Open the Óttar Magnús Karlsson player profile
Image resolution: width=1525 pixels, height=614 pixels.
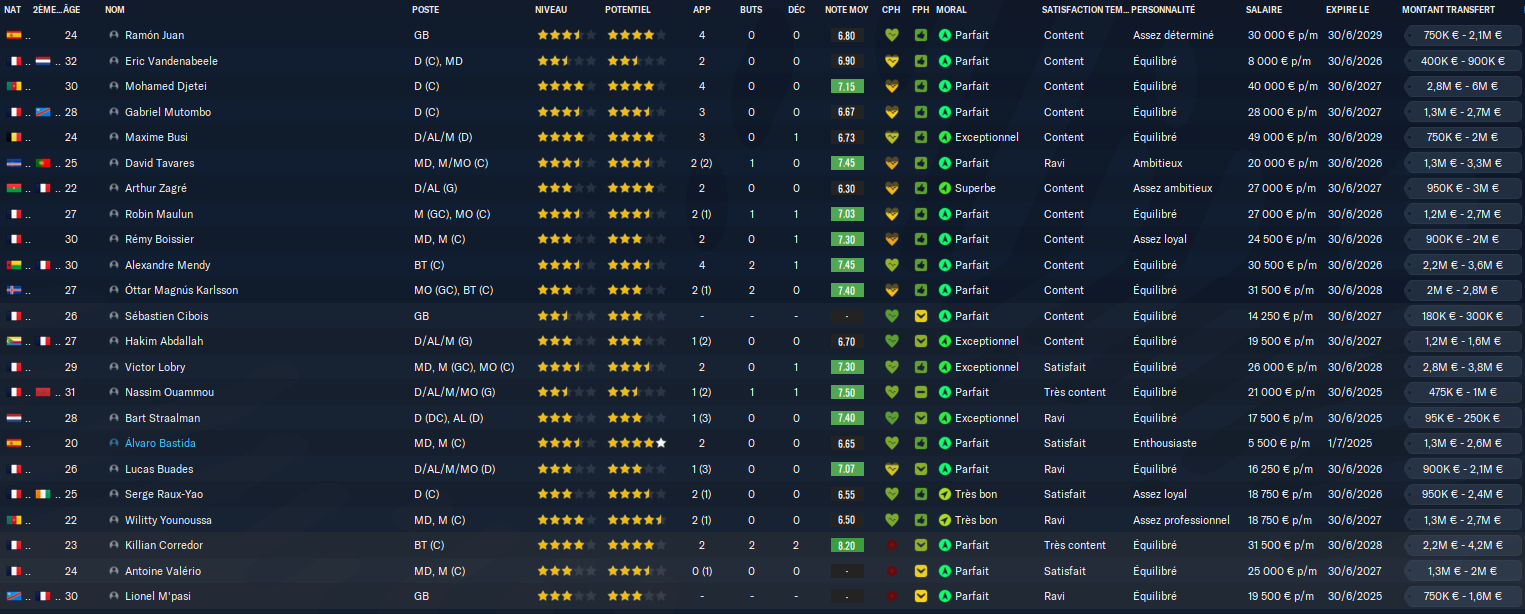[181, 290]
